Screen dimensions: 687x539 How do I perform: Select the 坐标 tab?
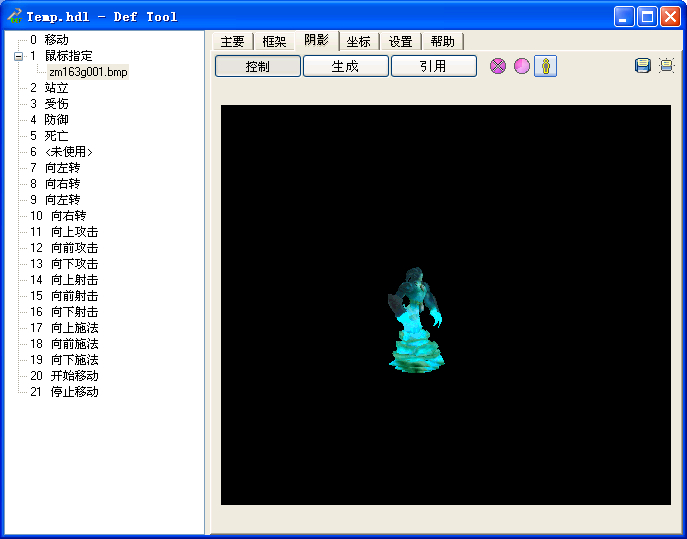click(x=358, y=41)
